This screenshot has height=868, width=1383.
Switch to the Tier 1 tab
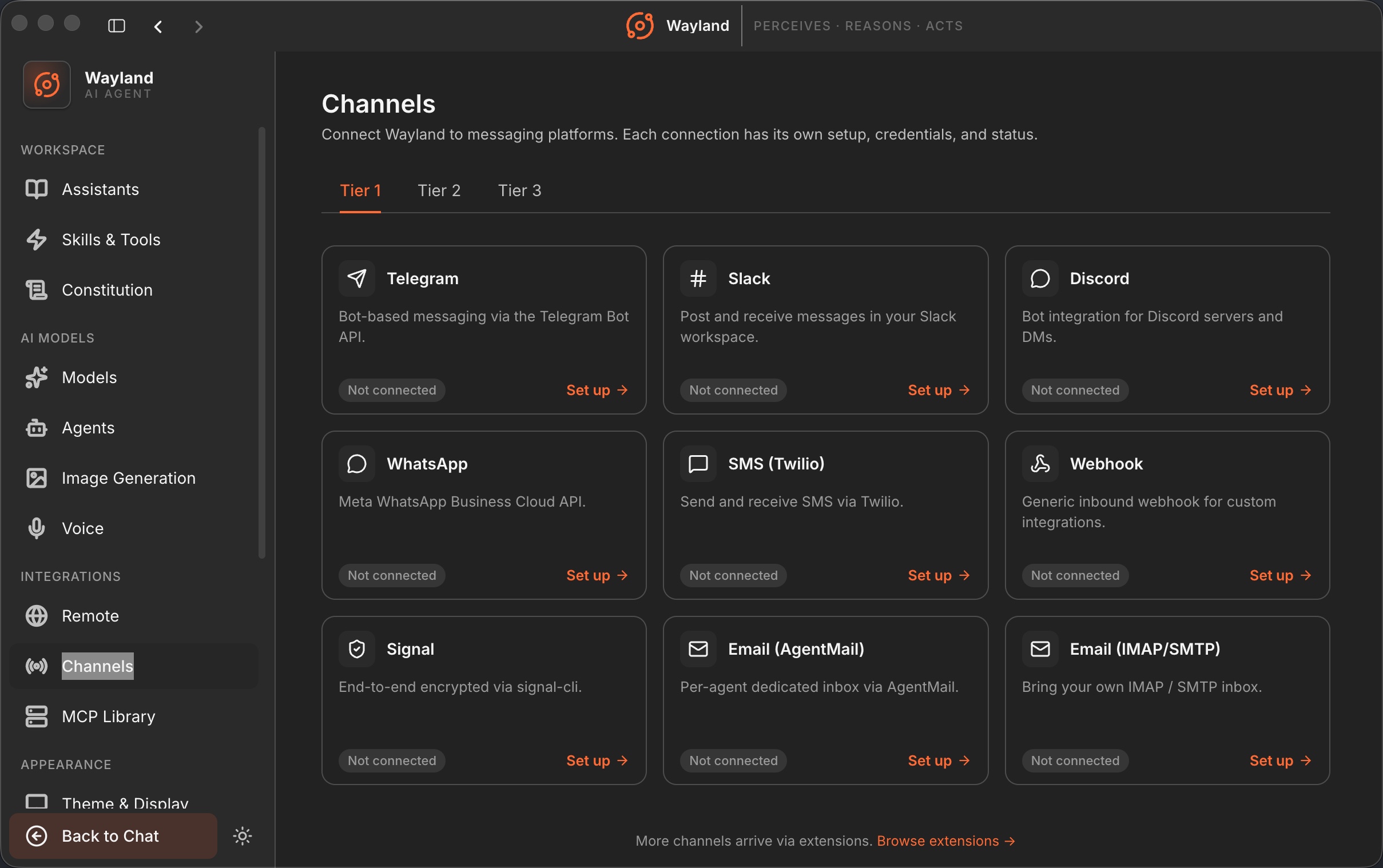tap(360, 190)
